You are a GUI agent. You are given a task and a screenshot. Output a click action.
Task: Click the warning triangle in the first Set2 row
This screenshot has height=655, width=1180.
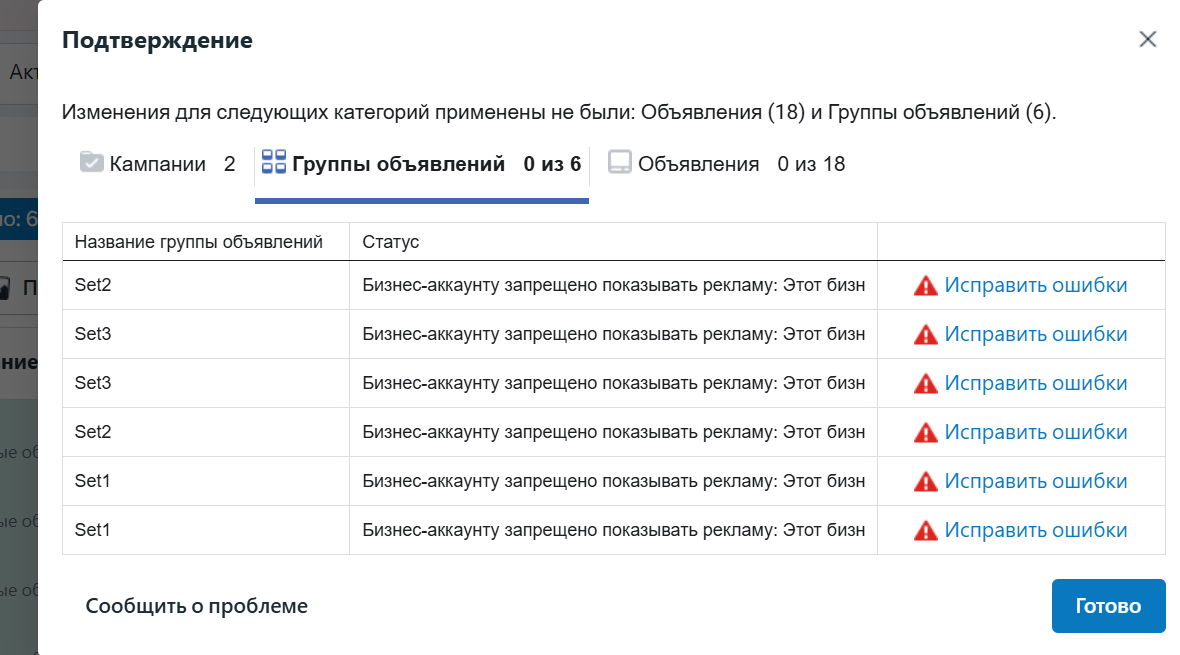click(x=925, y=286)
